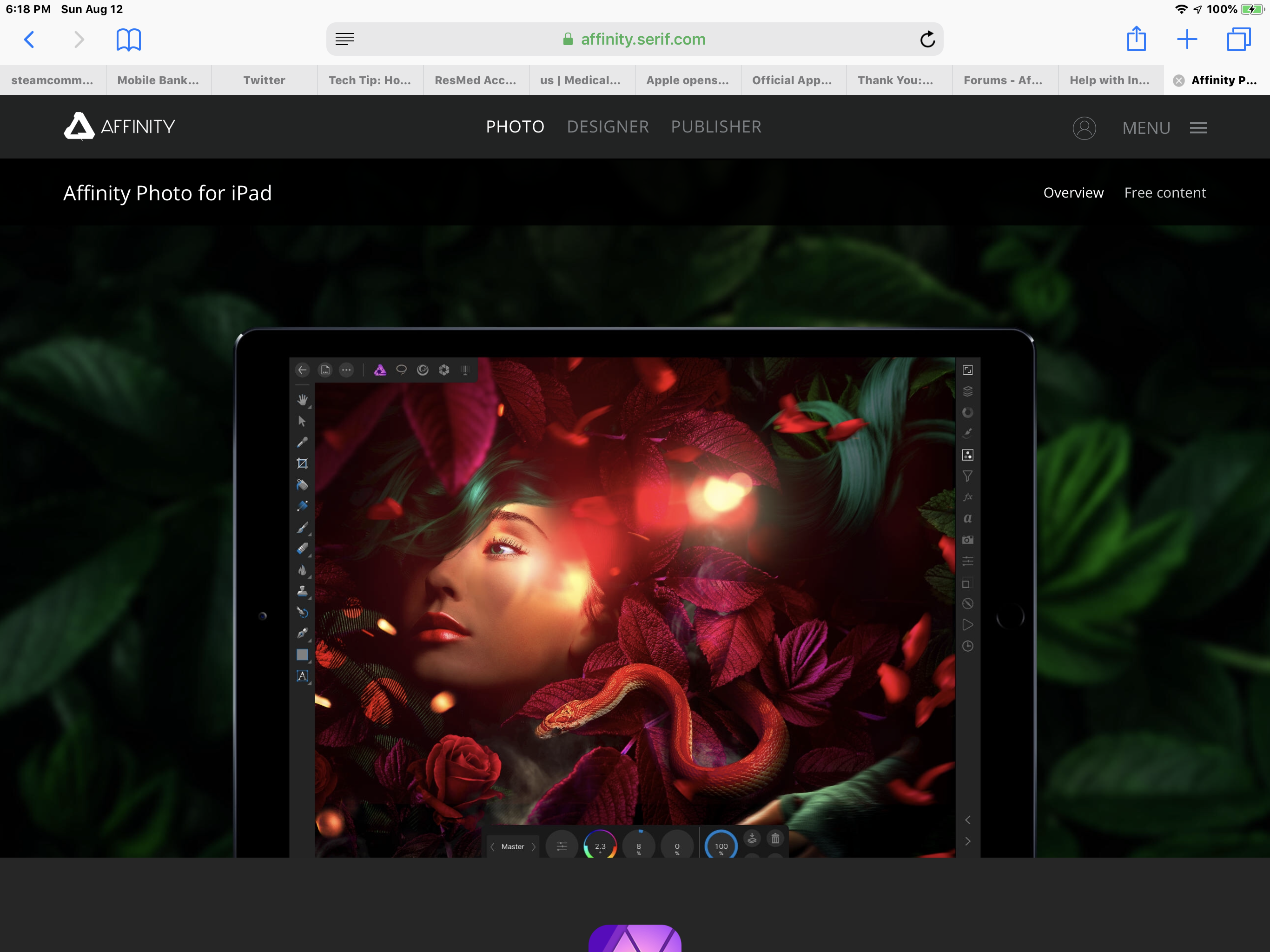Open the user account icon

point(1084,128)
